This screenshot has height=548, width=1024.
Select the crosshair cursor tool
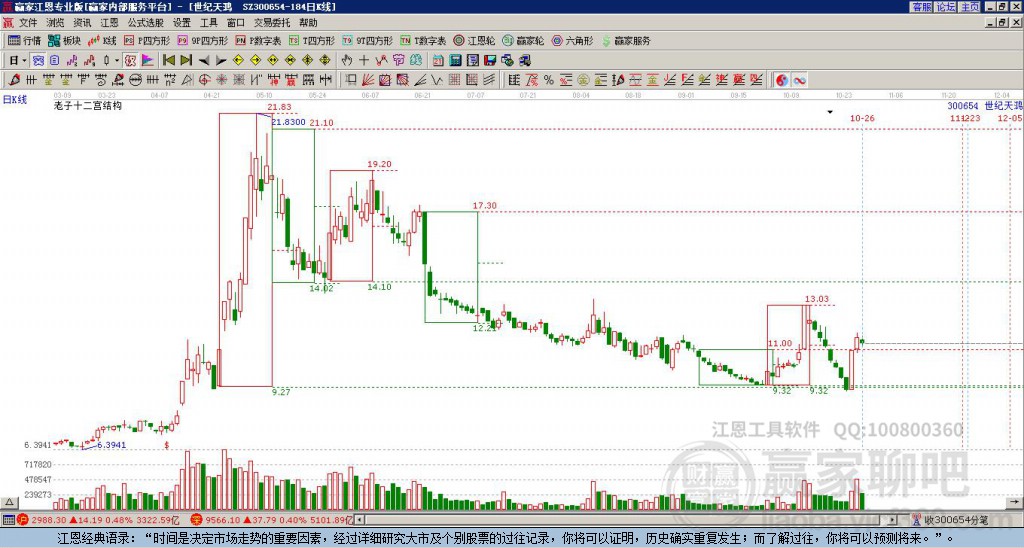coord(364,61)
